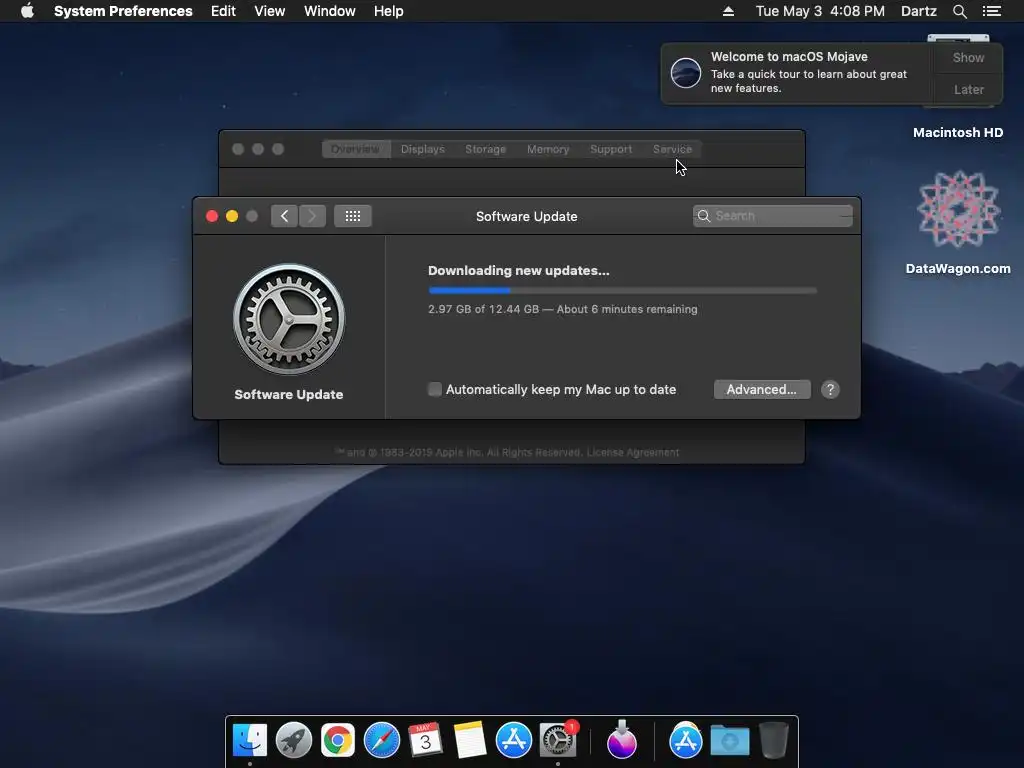This screenshot has height=768, width=1024.
Task: Open System Preferences from the Dock
Action: (558, 741)
